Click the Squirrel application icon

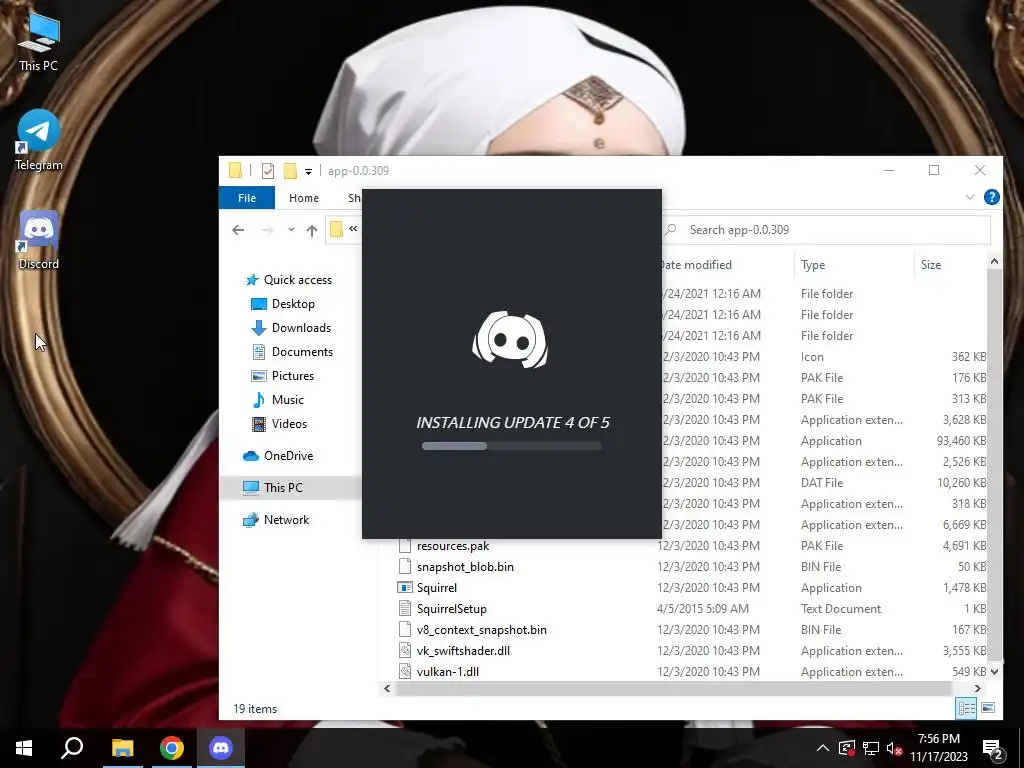(x=405, y=588)
